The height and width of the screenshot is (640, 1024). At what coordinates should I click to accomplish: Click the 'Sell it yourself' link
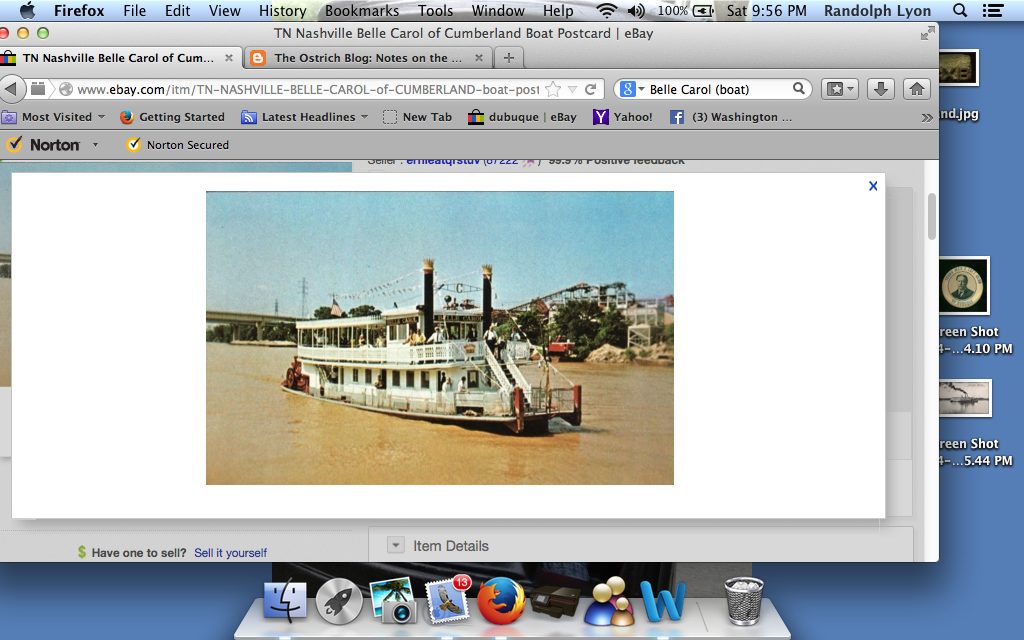point(230,553)
